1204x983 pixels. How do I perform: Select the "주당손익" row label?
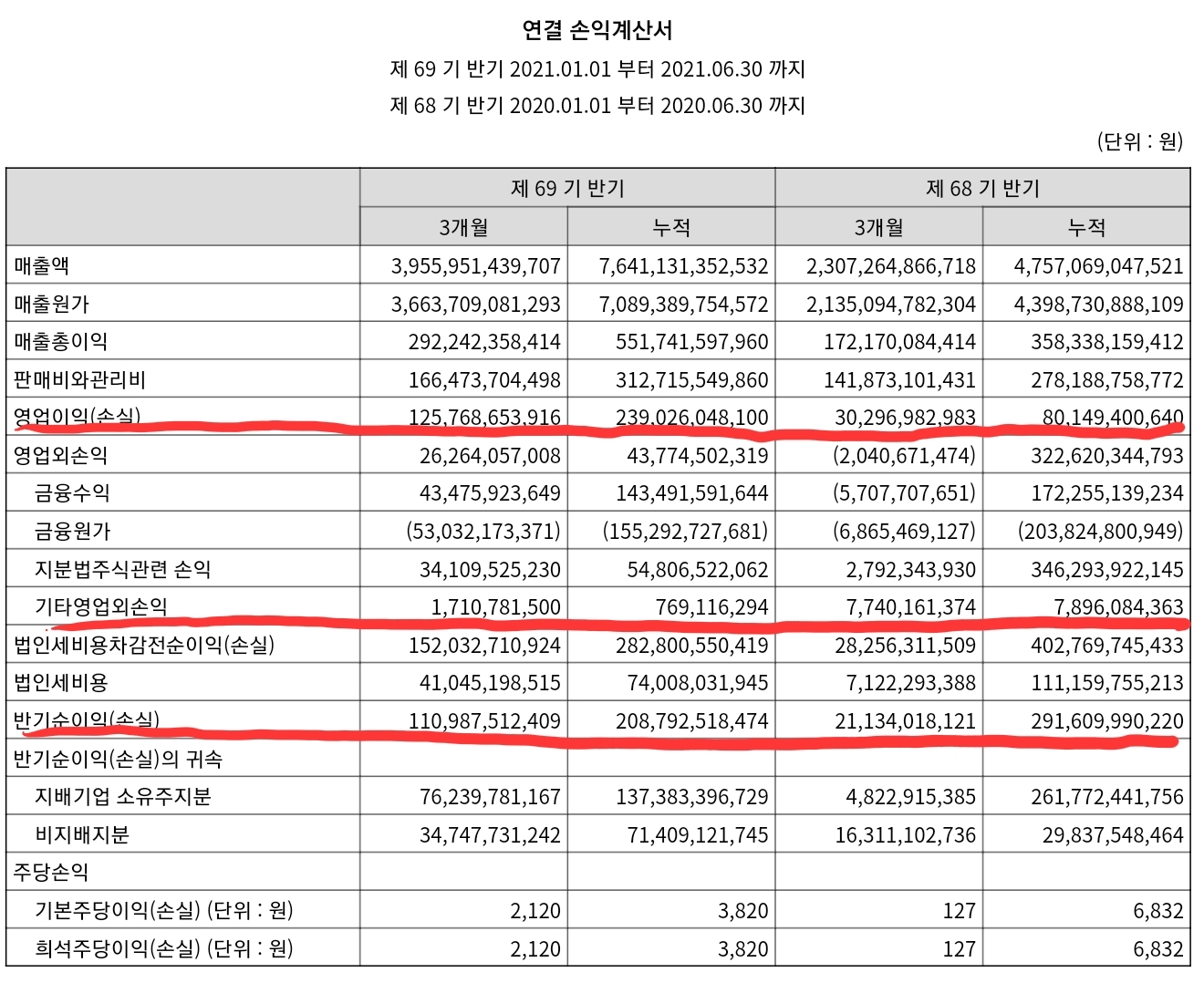tap(51, 873)
